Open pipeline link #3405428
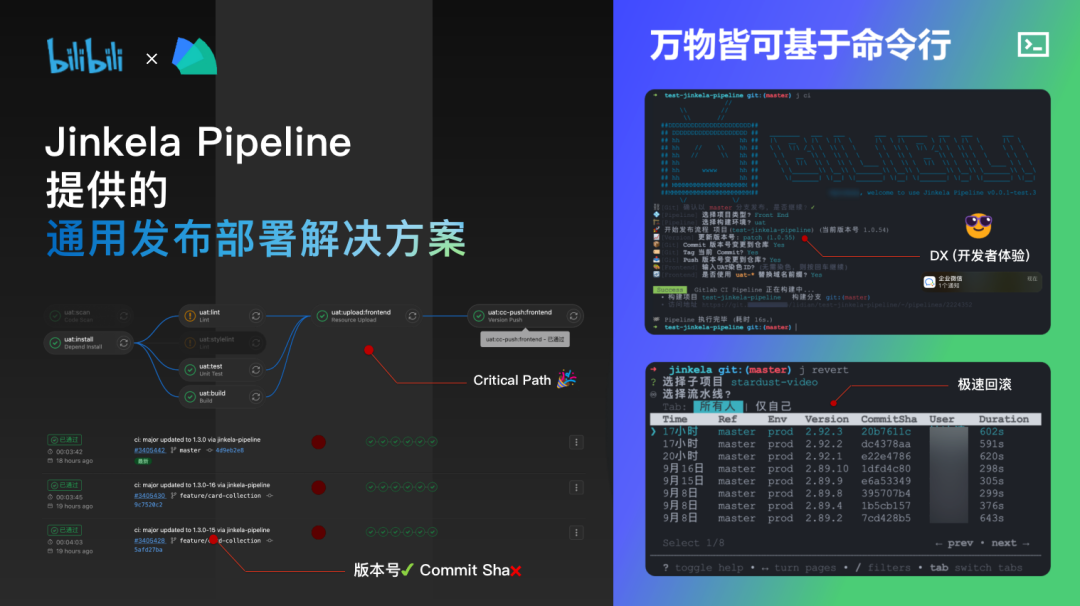1080x606 pixels. [149, 541]
